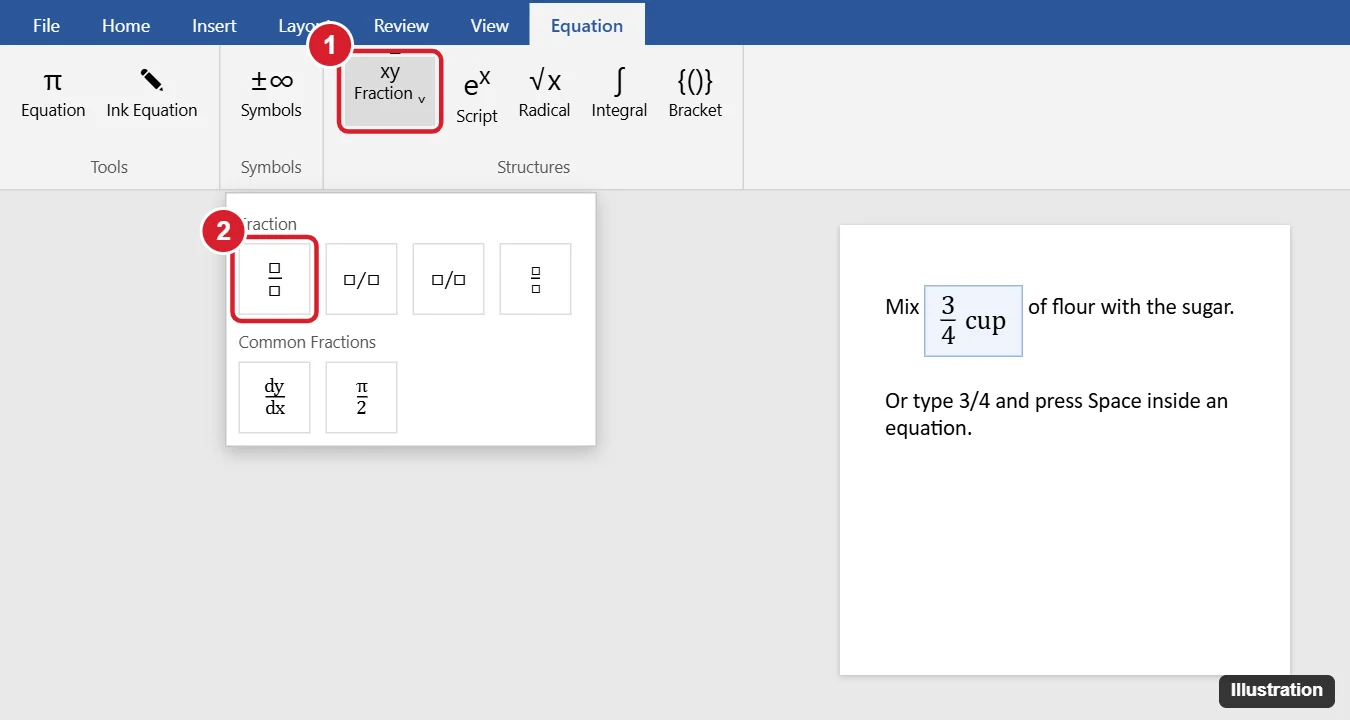Open the Insert ribbon tab
Screen dimensions: 1350x720
pos(214,26)
